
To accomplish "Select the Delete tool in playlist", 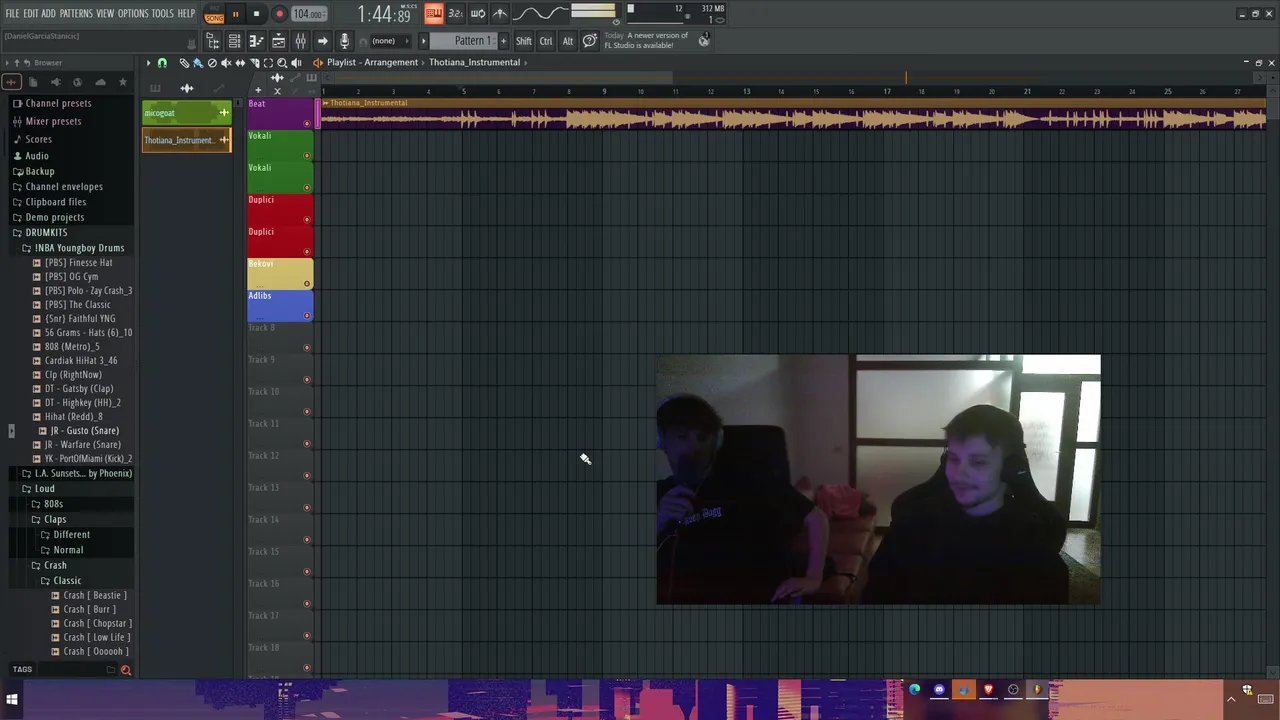I will (x=212, y=63).
